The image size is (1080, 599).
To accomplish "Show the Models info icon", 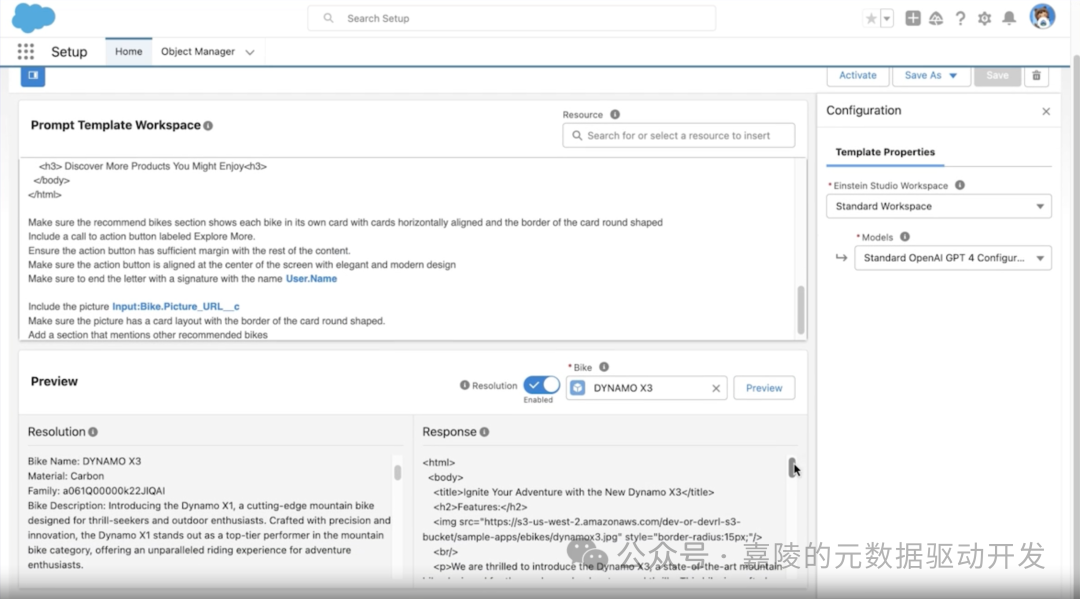I will [x=905, y=237].
